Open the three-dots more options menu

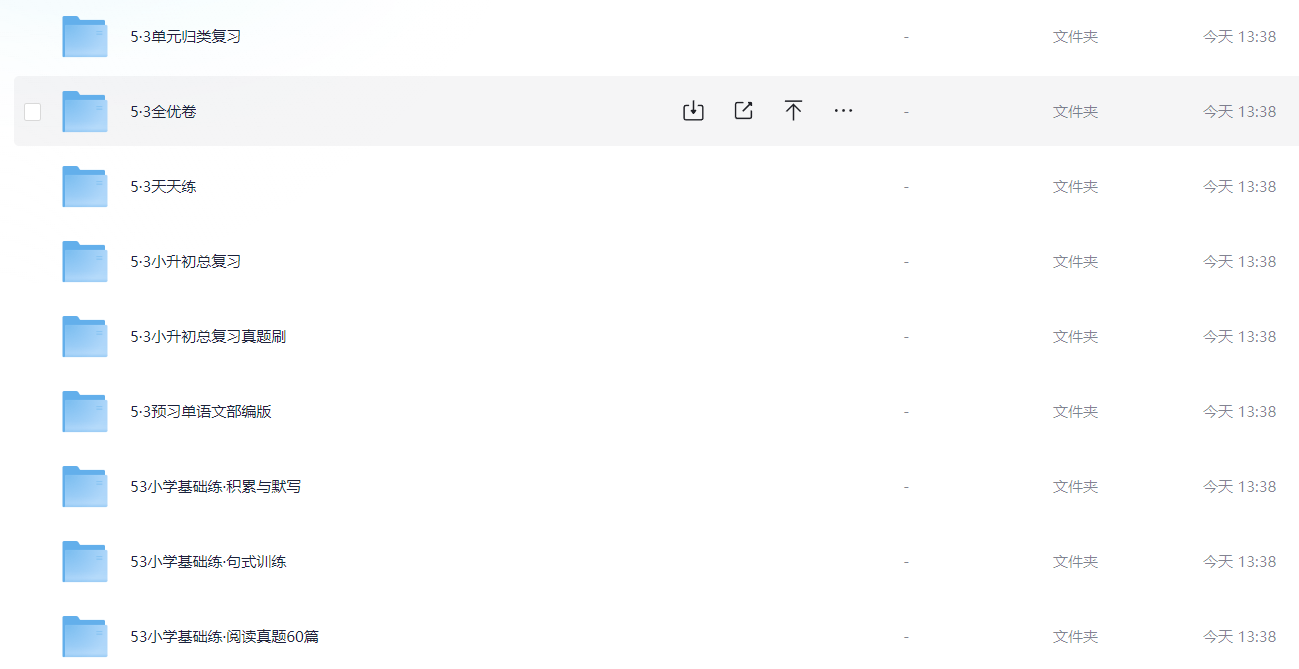tap(843, 111)
